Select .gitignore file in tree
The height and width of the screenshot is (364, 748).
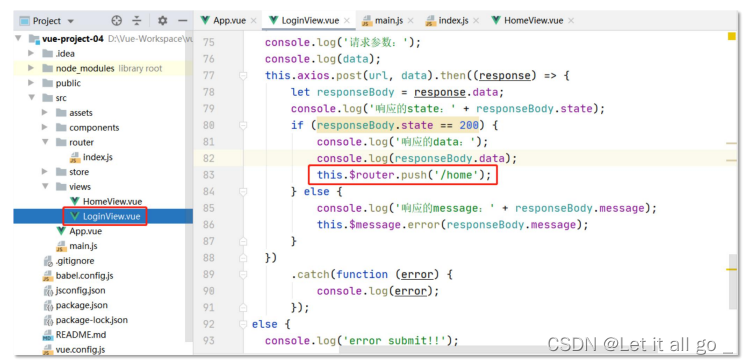(x=75, y=261)
